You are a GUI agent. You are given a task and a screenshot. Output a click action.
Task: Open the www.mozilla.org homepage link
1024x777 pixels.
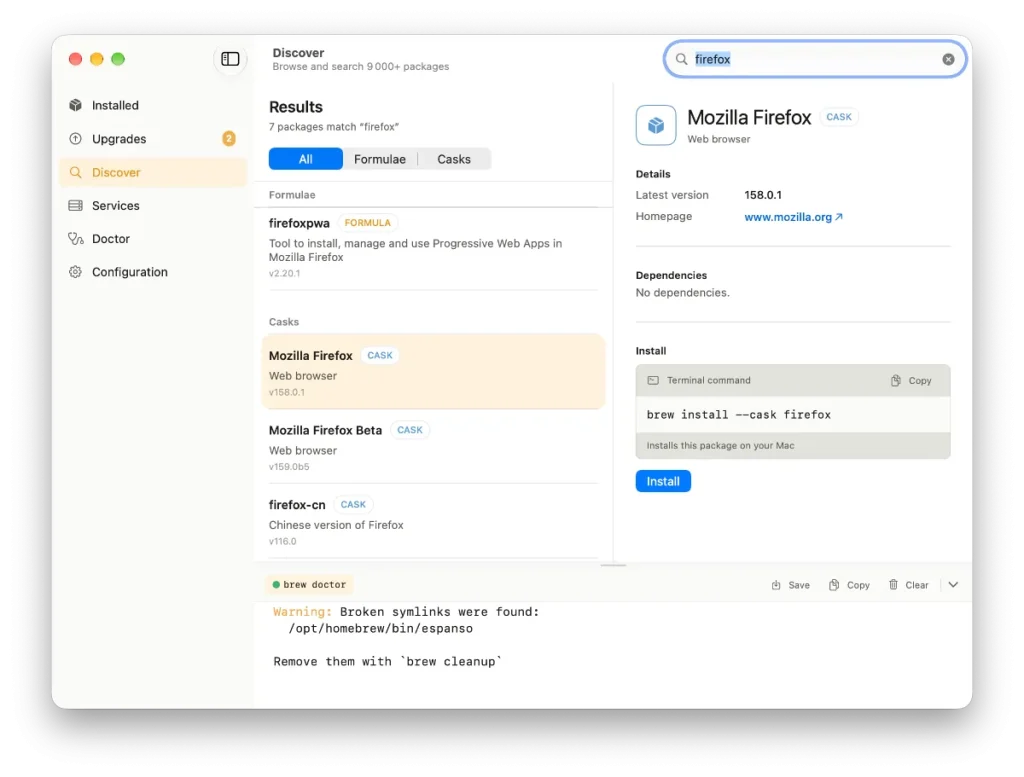[793, 217]
